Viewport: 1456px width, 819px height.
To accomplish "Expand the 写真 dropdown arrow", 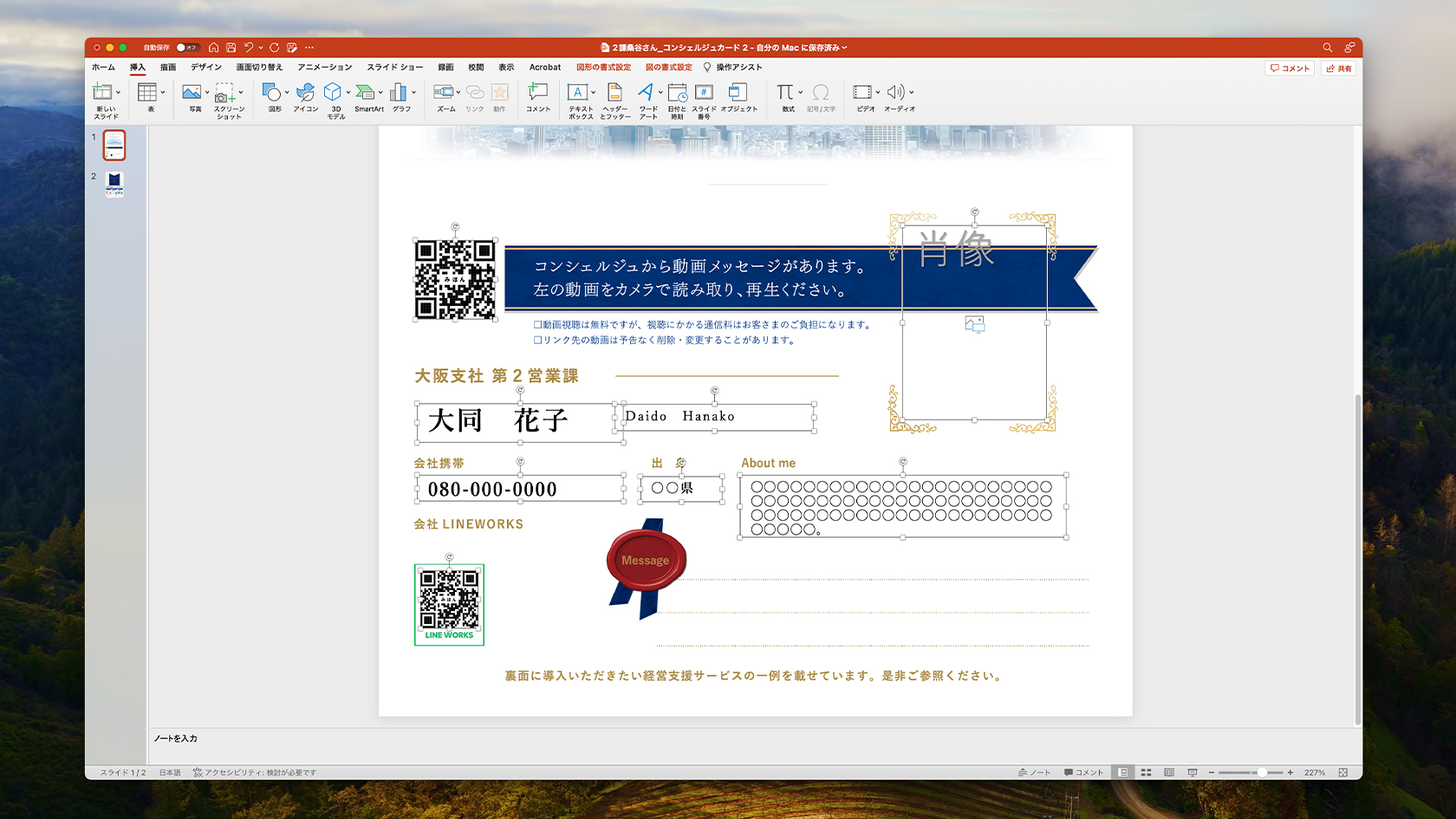I will point(207,93).
